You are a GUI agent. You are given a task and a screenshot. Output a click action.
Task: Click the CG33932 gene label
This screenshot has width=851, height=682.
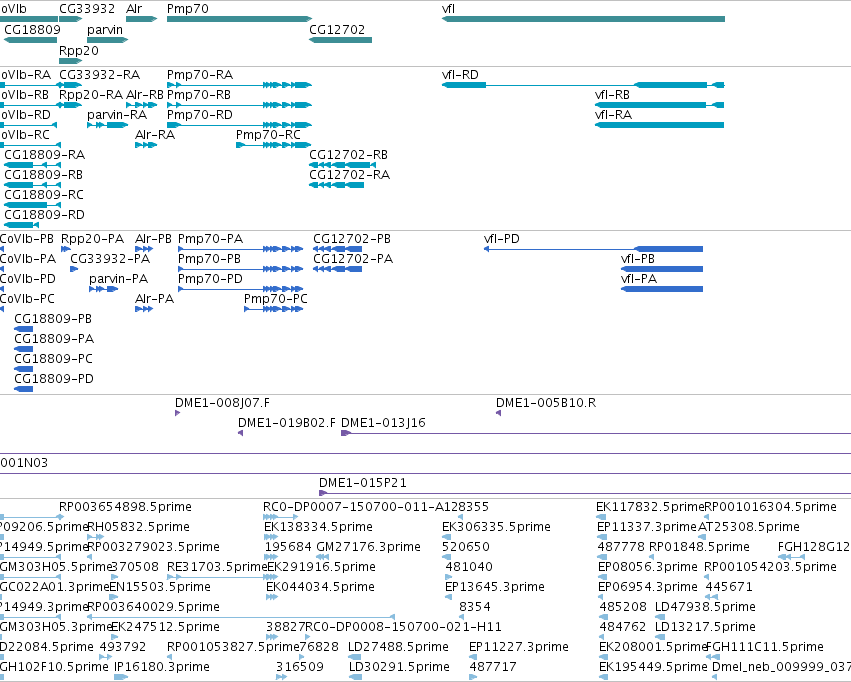point(87,9)
